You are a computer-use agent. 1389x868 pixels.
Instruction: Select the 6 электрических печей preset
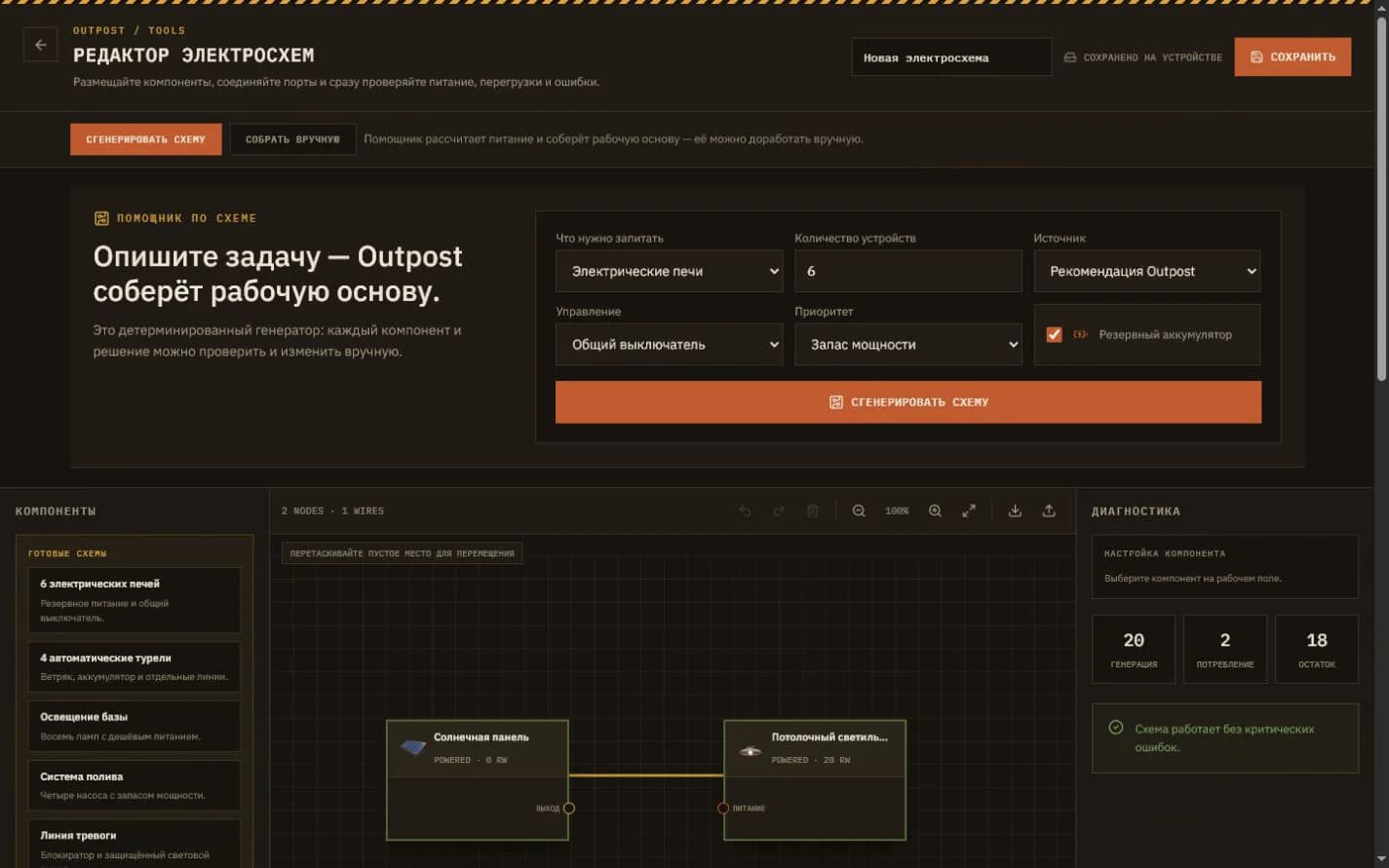click(x=135, y=600)
